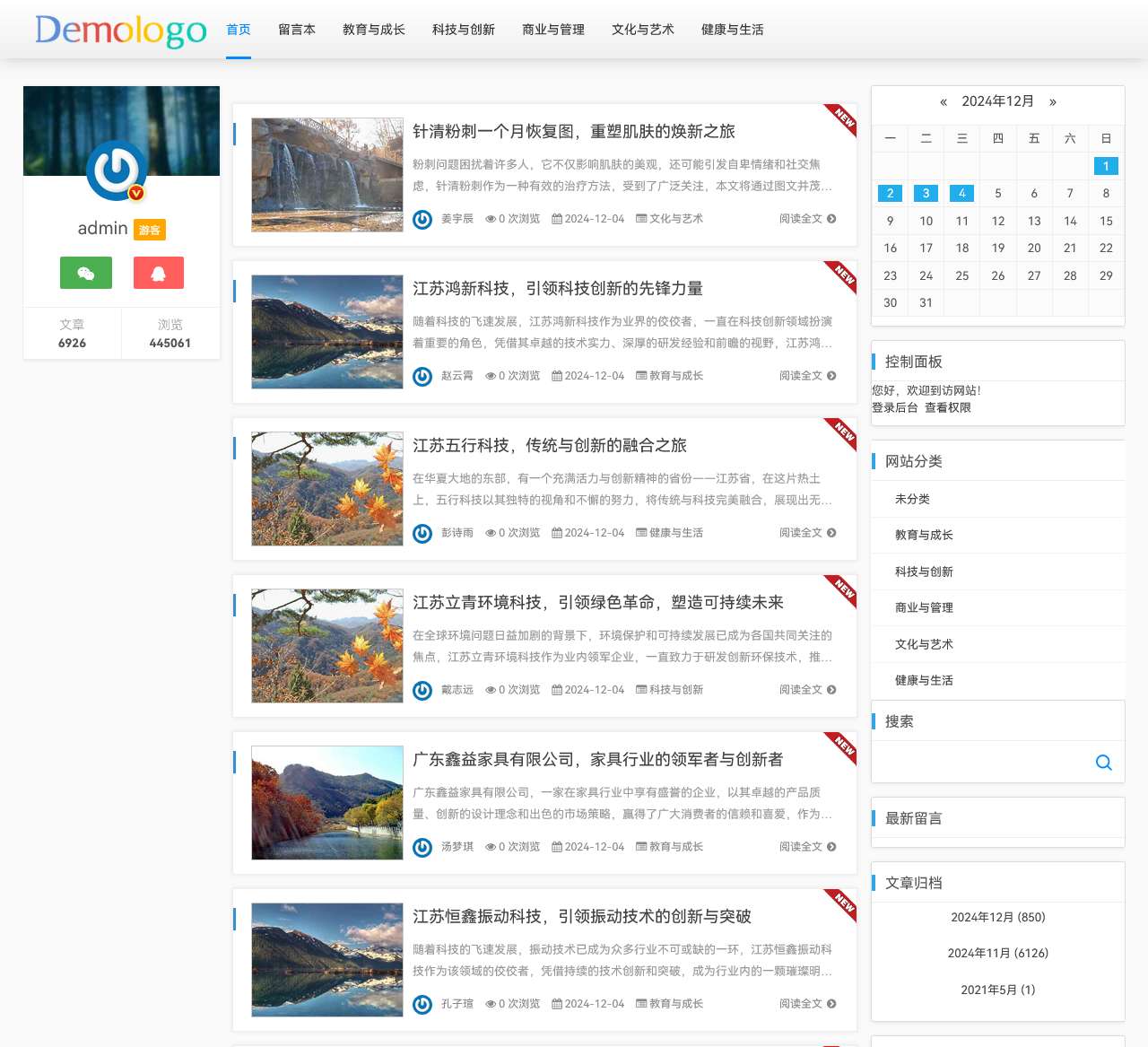Click the verified badge on admin's avatar

pos(136,191)
